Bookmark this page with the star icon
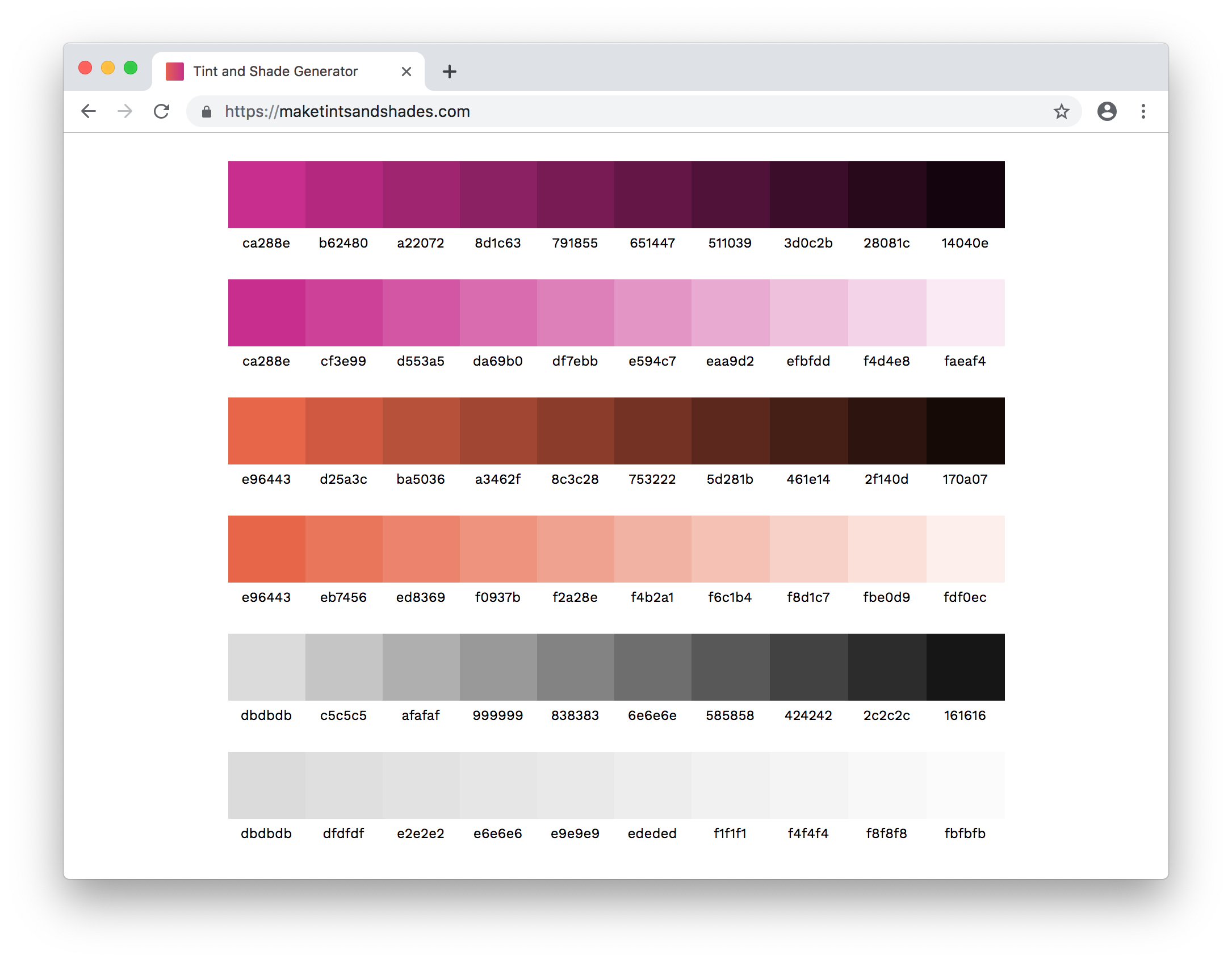 pyautogui.click(x=1061, y=111)
